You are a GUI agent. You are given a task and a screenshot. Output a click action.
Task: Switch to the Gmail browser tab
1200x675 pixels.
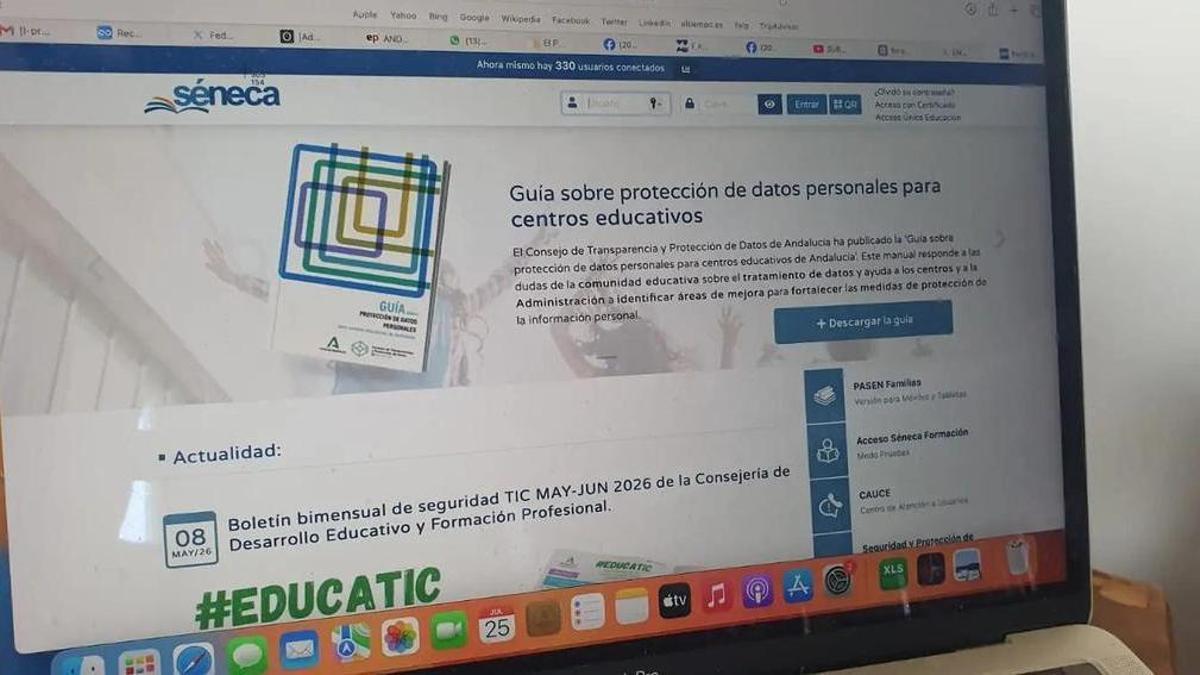point(25,31)
